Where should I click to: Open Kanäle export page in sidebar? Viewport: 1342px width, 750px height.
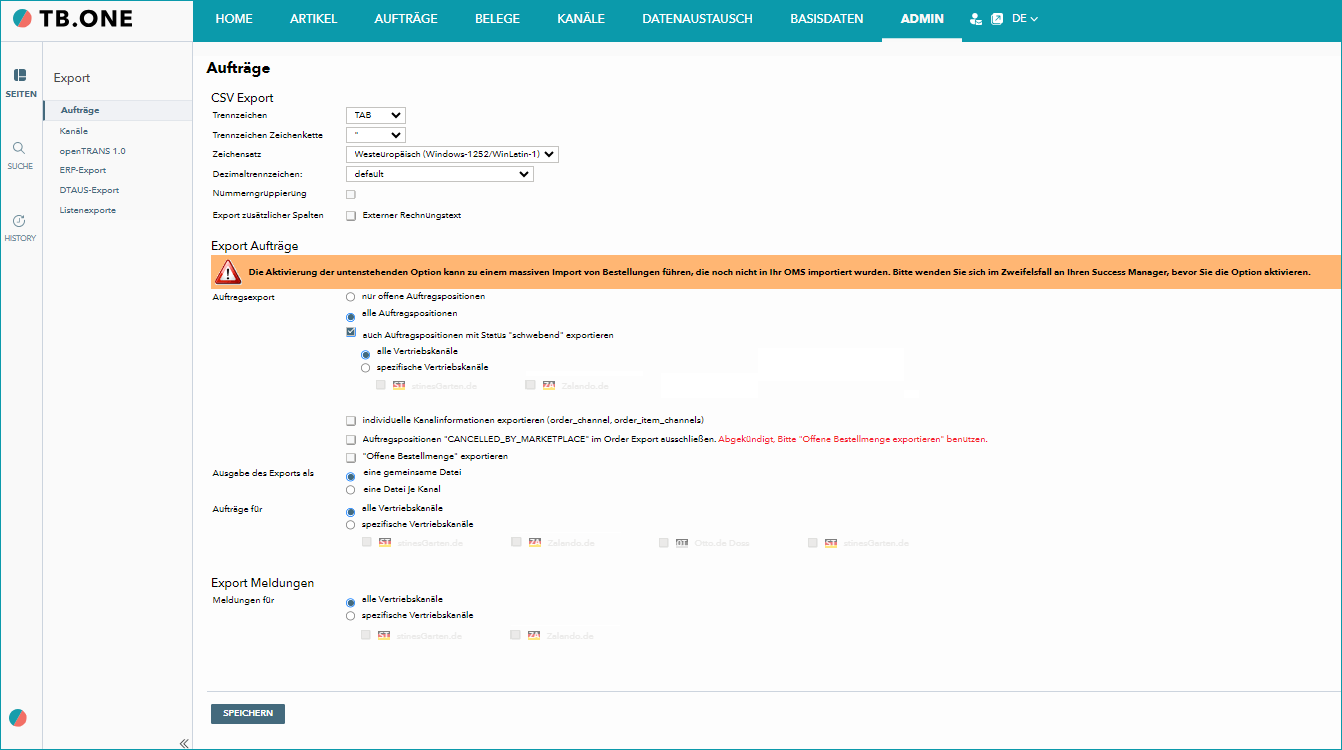74,131
